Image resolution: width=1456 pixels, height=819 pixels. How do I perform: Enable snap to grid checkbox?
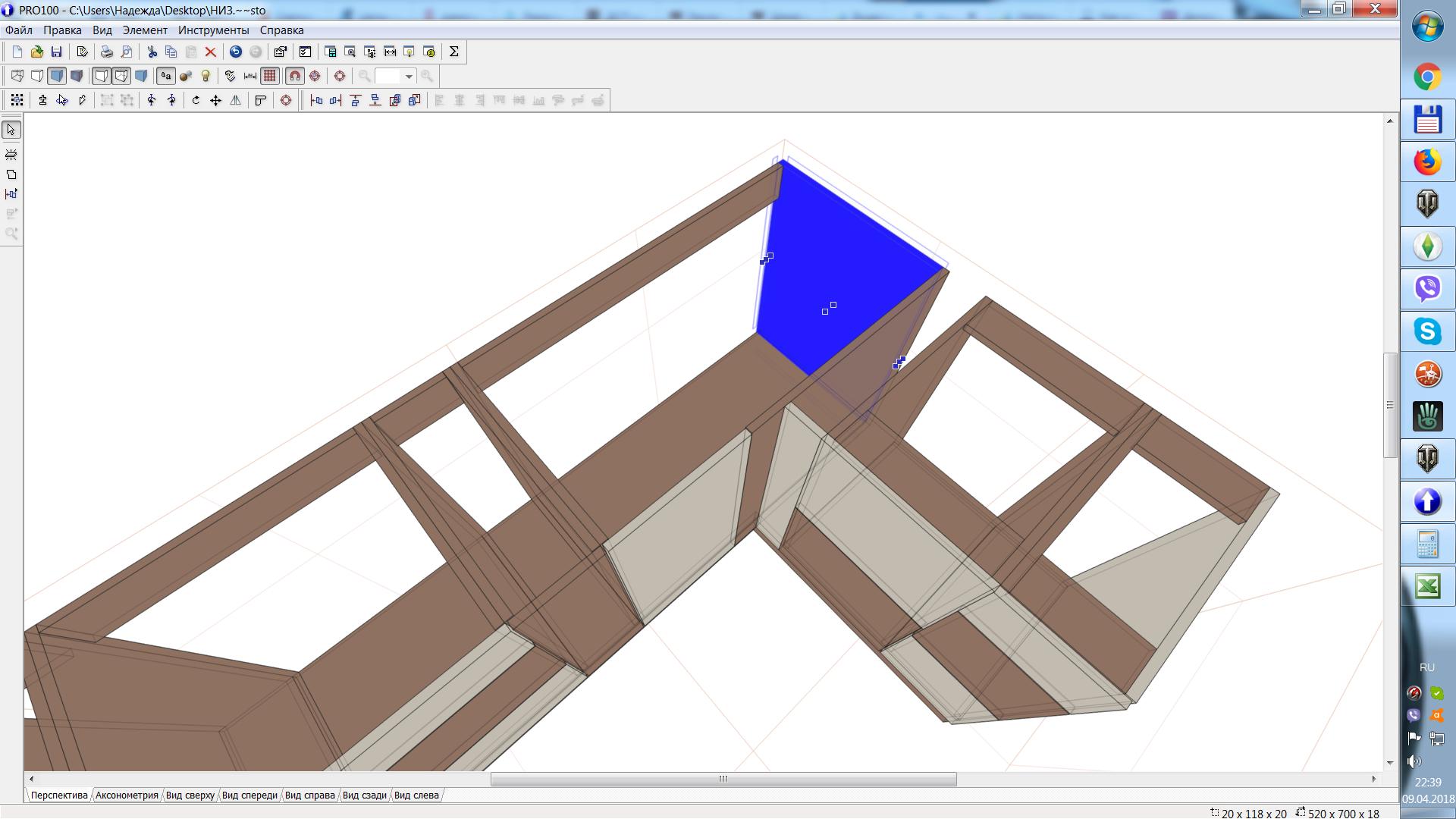[x=295, y=75]
